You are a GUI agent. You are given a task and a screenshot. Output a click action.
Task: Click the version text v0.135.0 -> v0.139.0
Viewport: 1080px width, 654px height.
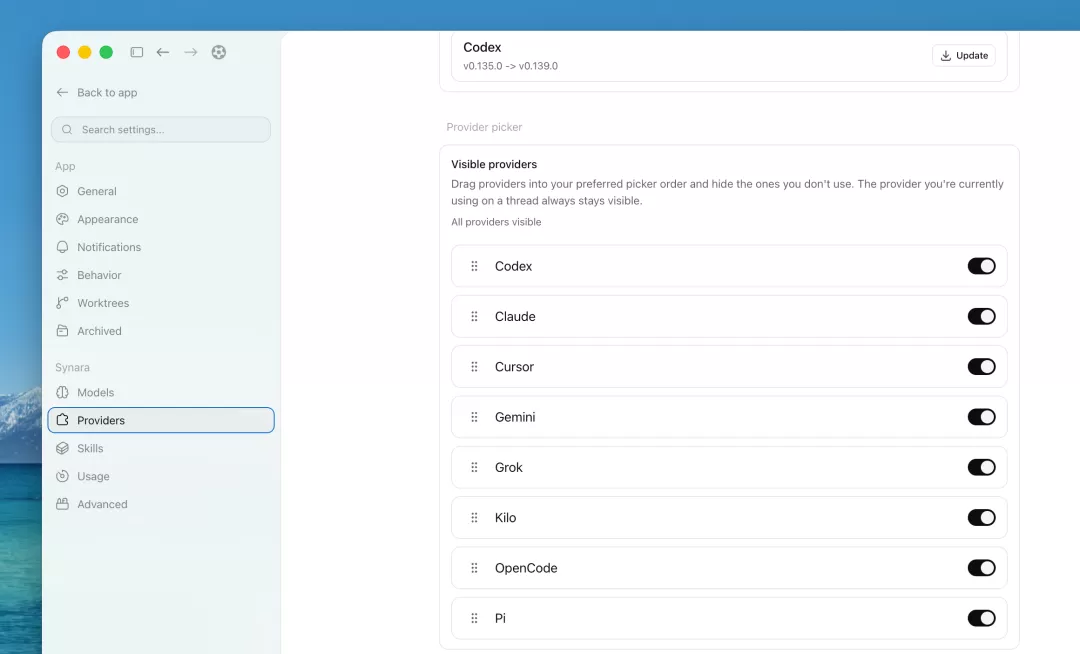510,66
